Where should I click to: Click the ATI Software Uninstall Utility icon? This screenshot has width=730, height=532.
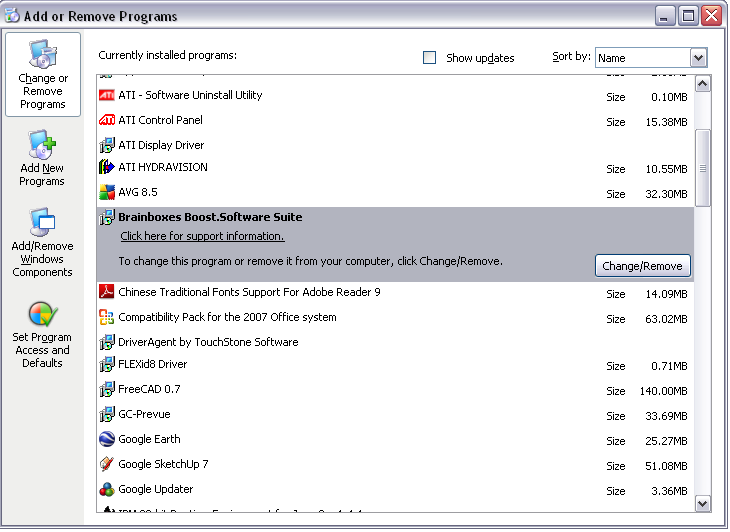107,95
